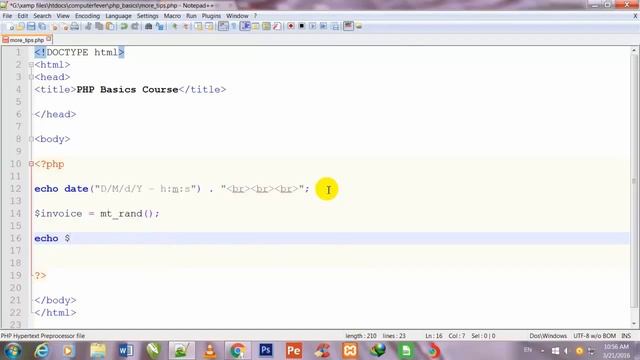Image resolution: width=640 pixels, height=360 pixels.
Task: Start macro recording with the red record icon
Action: (x=291, y=27)
